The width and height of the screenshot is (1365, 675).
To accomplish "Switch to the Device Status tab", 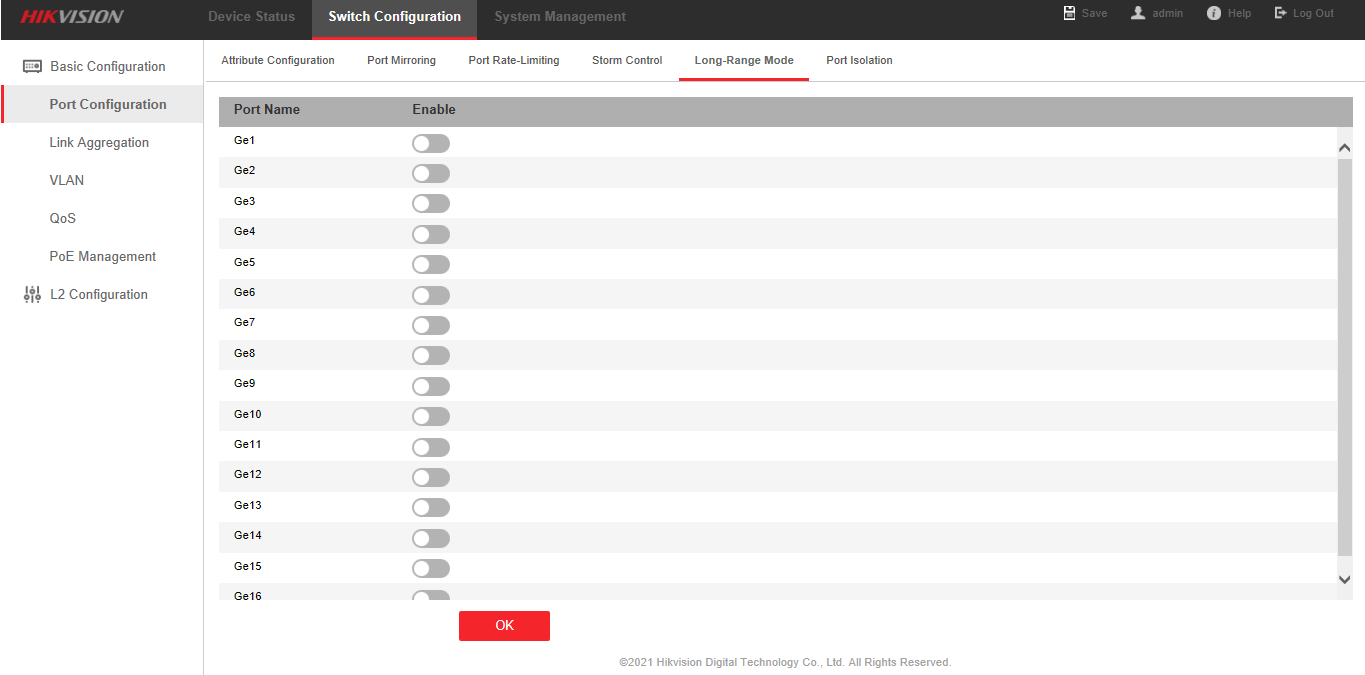I will 251,16.
